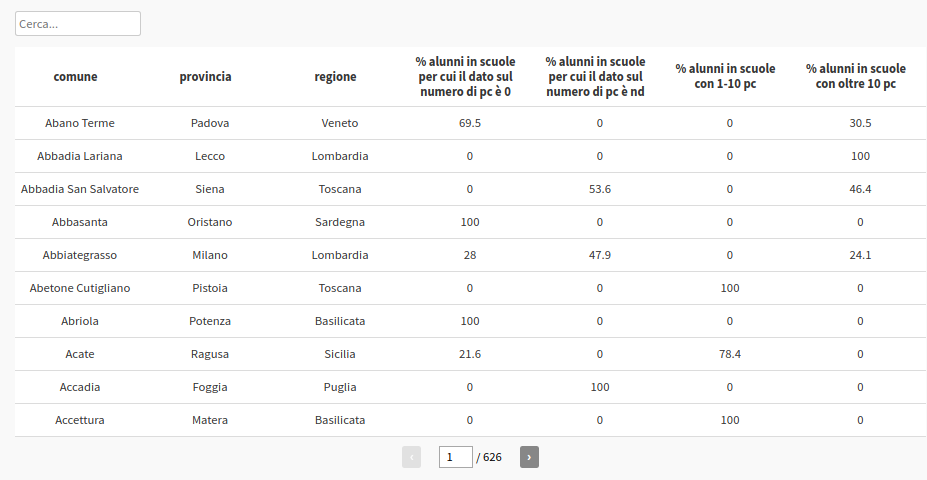Sort by pc è 0 column header

pos(465,77)
